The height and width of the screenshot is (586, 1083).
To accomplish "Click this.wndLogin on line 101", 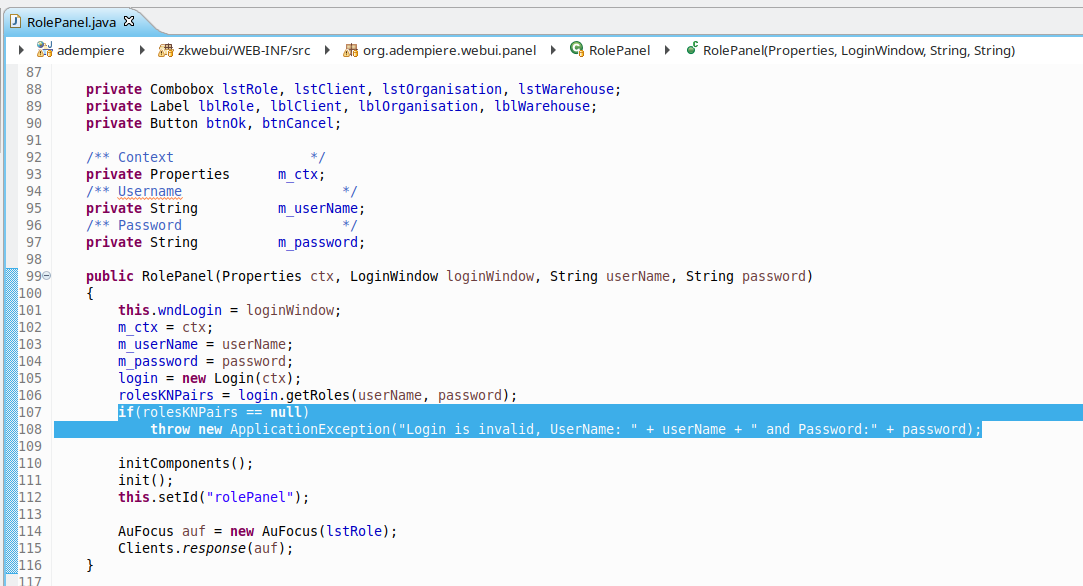I will 170,310.
